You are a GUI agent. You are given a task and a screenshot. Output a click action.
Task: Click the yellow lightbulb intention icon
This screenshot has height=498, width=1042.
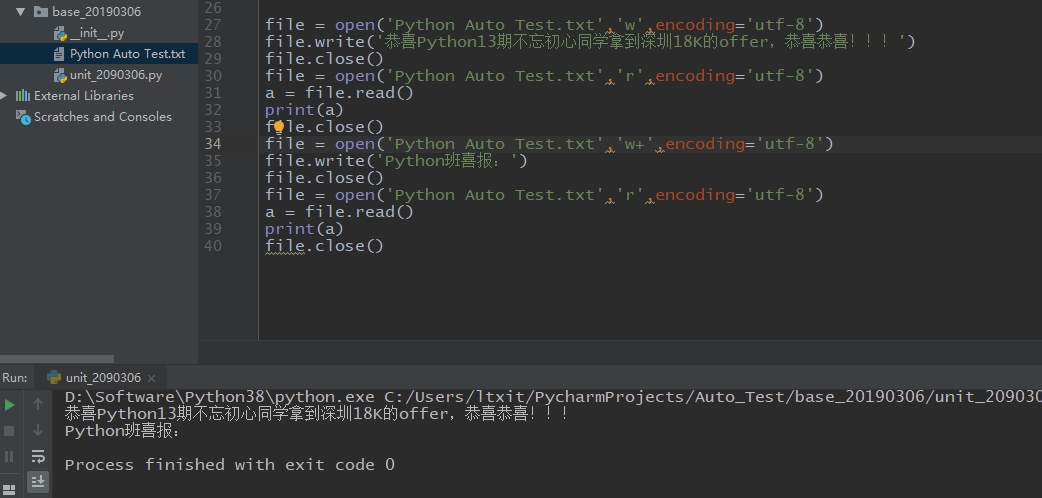279,127
